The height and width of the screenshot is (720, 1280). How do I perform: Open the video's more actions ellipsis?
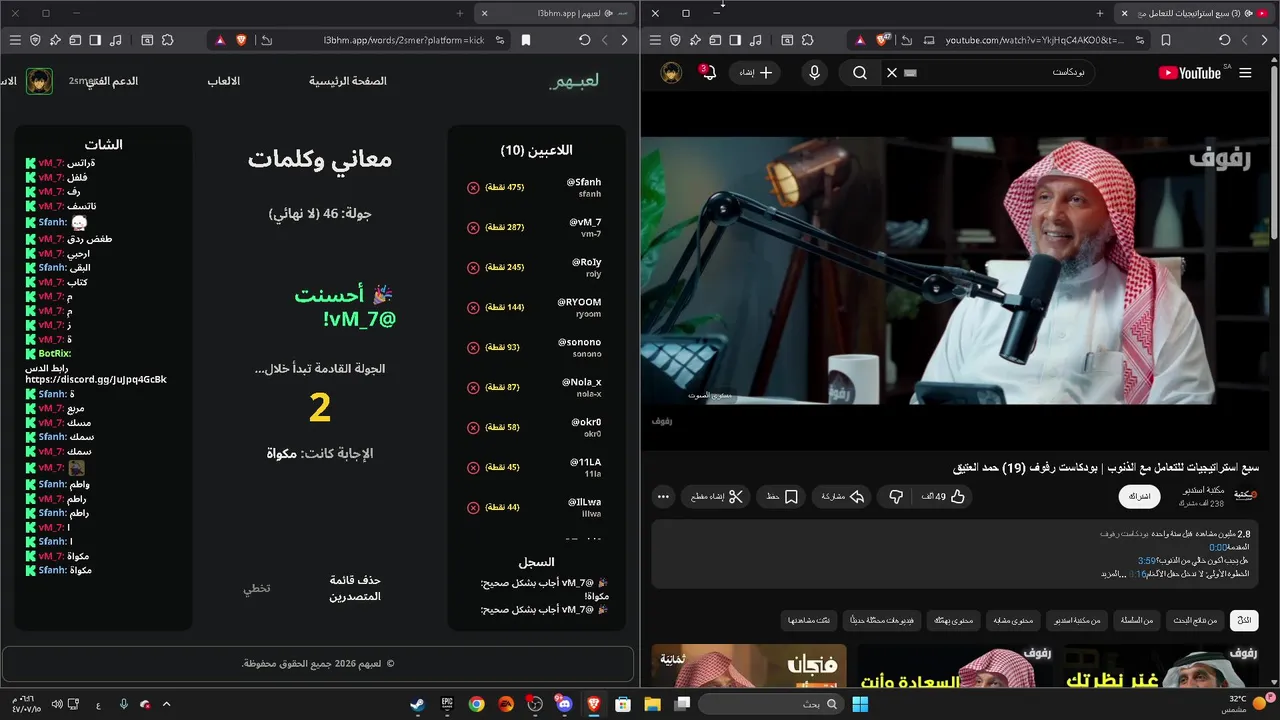point(663,497)
